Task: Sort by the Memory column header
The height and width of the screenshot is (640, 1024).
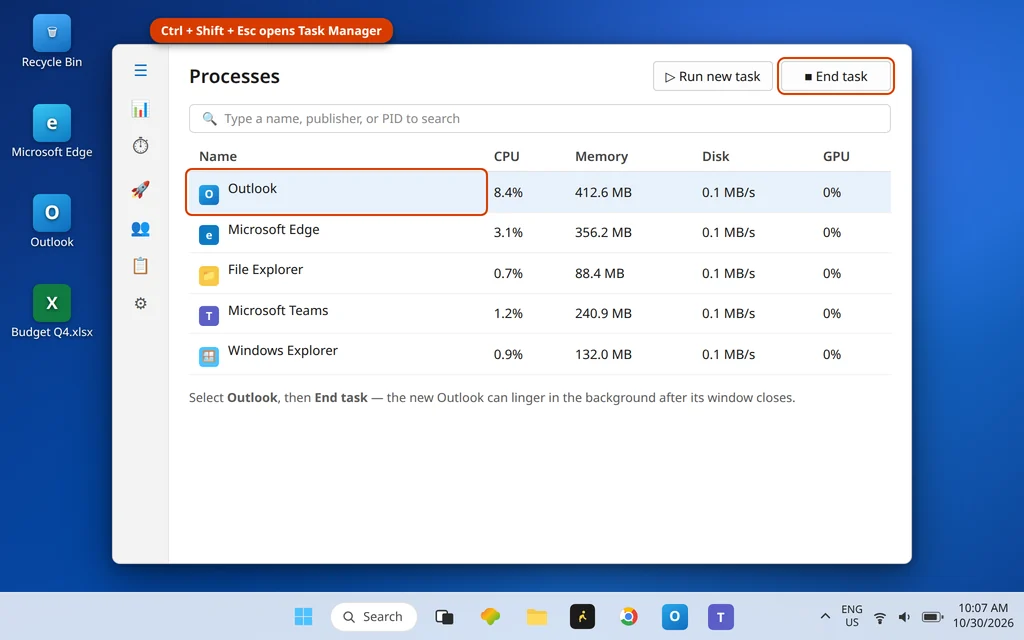Action: (x=601, y=156)
